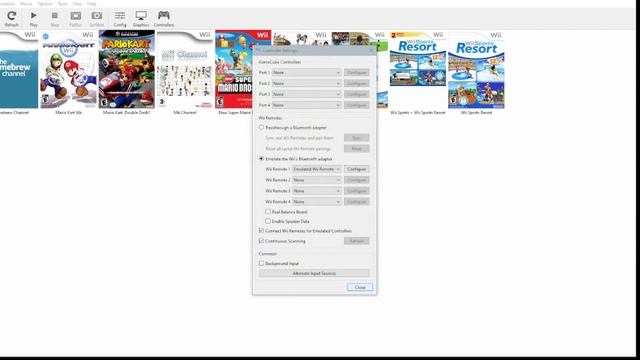640x360 pixels.
Task: Open Wii Remote 4 dropdown
Action: pyautogui.click(x=316, y=202)
